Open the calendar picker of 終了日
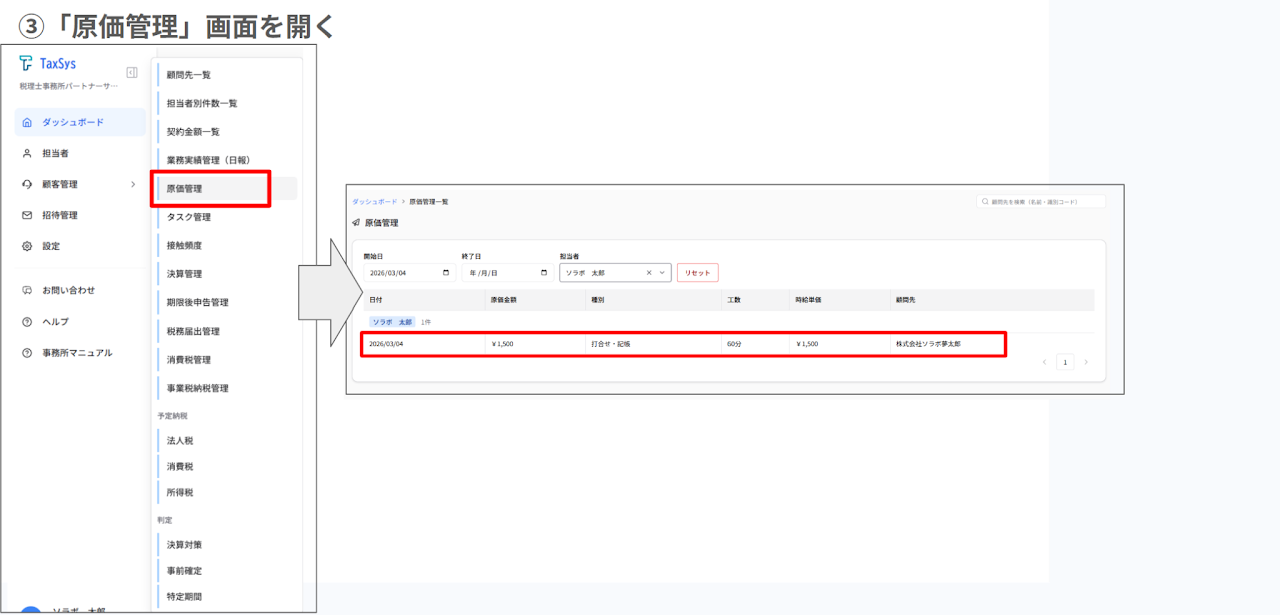The height and width of the screenshot is (615, 1280). 544,272
